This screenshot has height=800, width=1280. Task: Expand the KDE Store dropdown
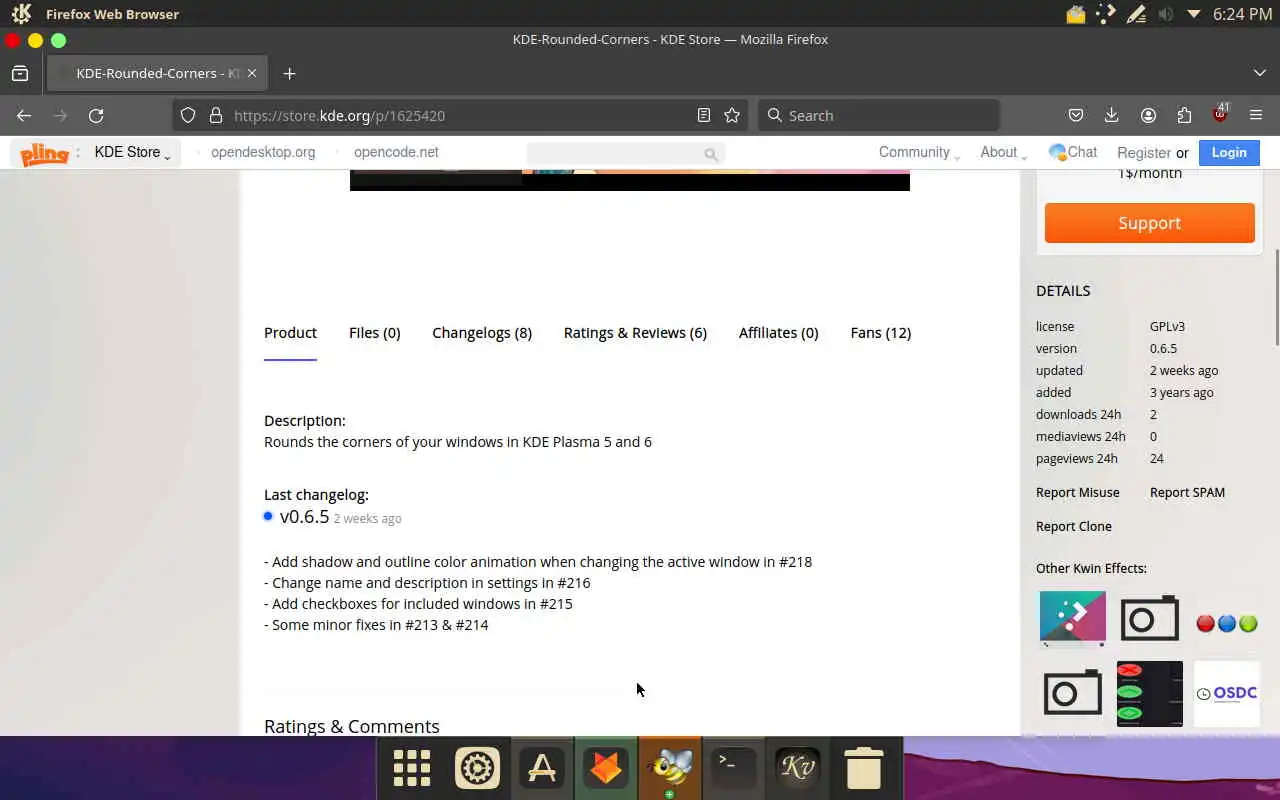132,152
